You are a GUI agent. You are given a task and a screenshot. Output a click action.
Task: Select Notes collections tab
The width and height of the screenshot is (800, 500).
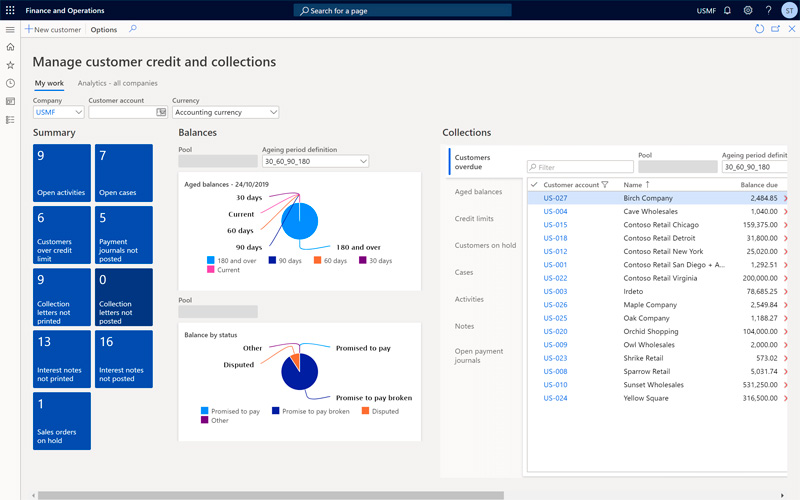click(x=464, y=326)
